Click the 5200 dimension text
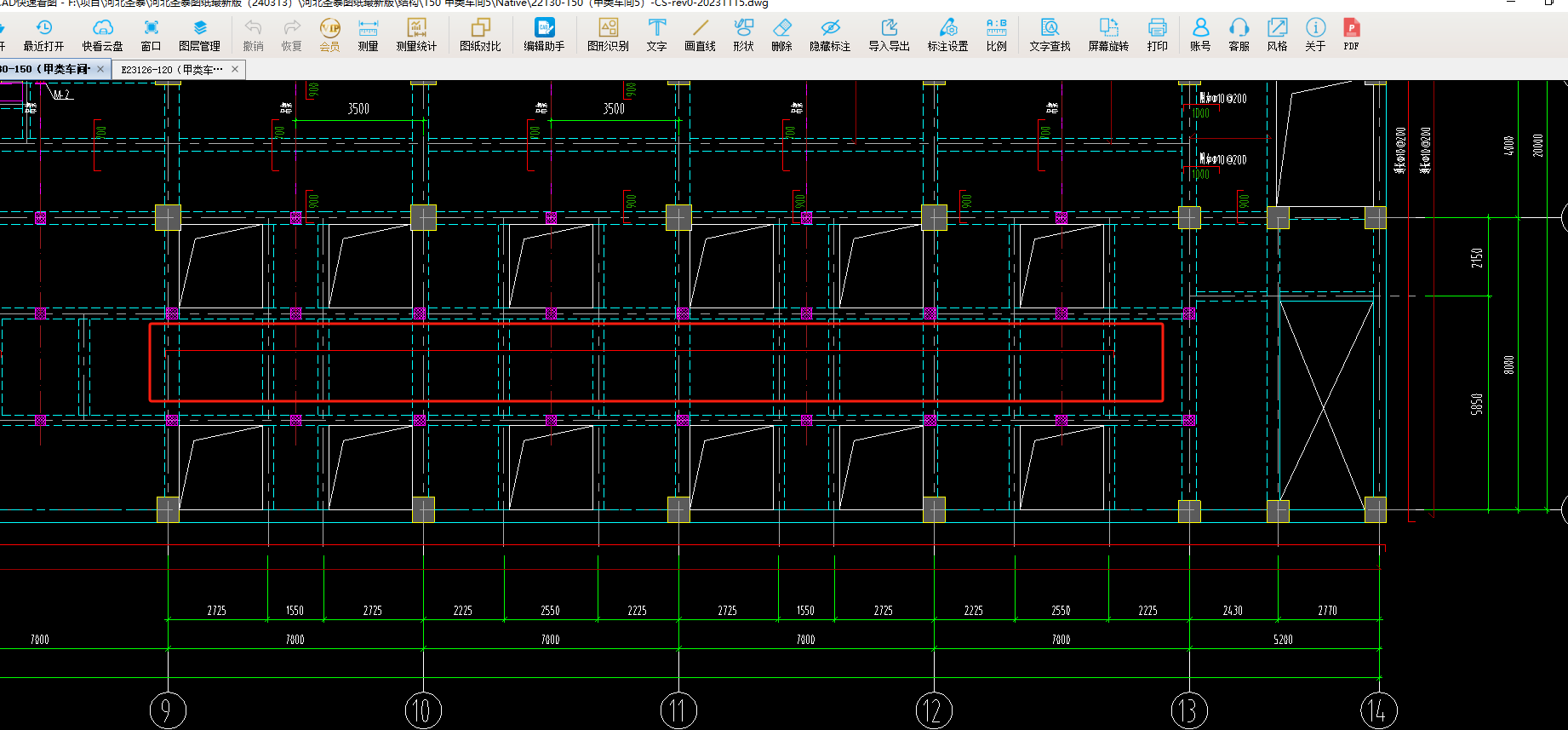1568x730 pixels. click(x=1283, y=639)
